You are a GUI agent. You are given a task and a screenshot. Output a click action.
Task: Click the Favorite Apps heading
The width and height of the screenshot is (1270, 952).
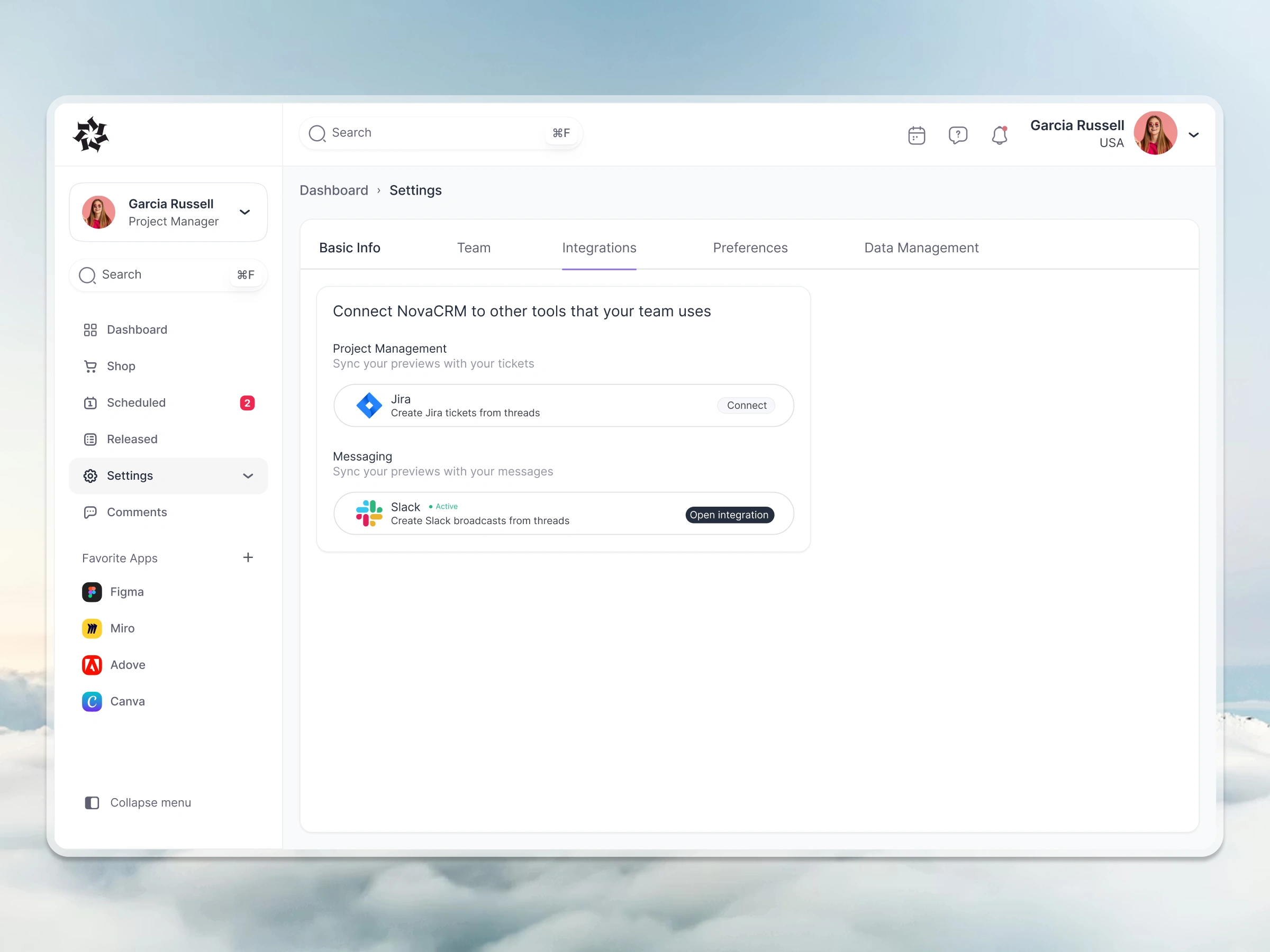[x=120, y=559]
